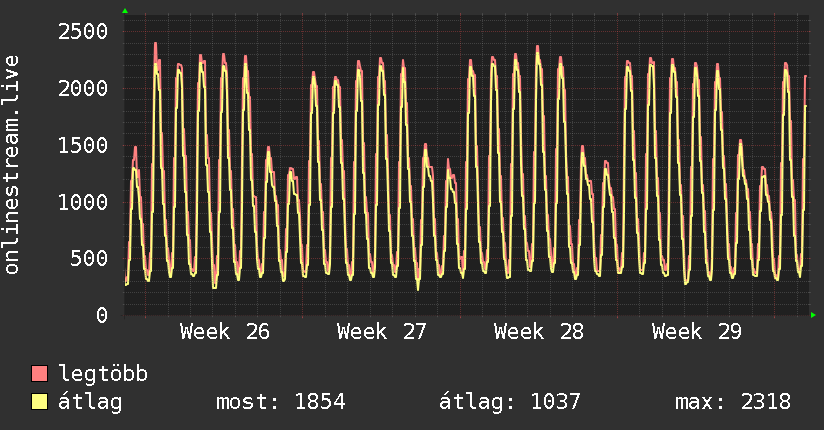824x430 pixels.
Task: Select the Week 27 axis label
Action: pos(382,332)
